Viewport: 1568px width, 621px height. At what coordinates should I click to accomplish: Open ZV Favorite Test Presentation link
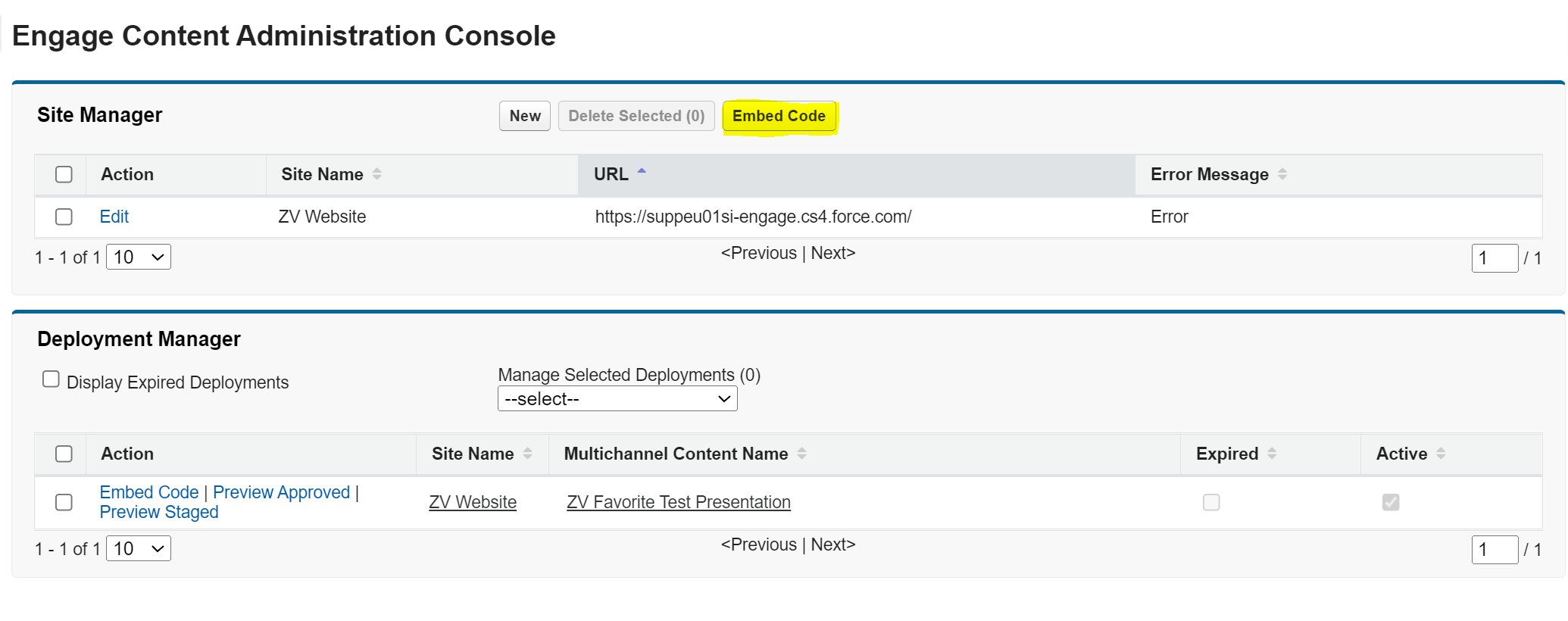click(x=678, y=502)
